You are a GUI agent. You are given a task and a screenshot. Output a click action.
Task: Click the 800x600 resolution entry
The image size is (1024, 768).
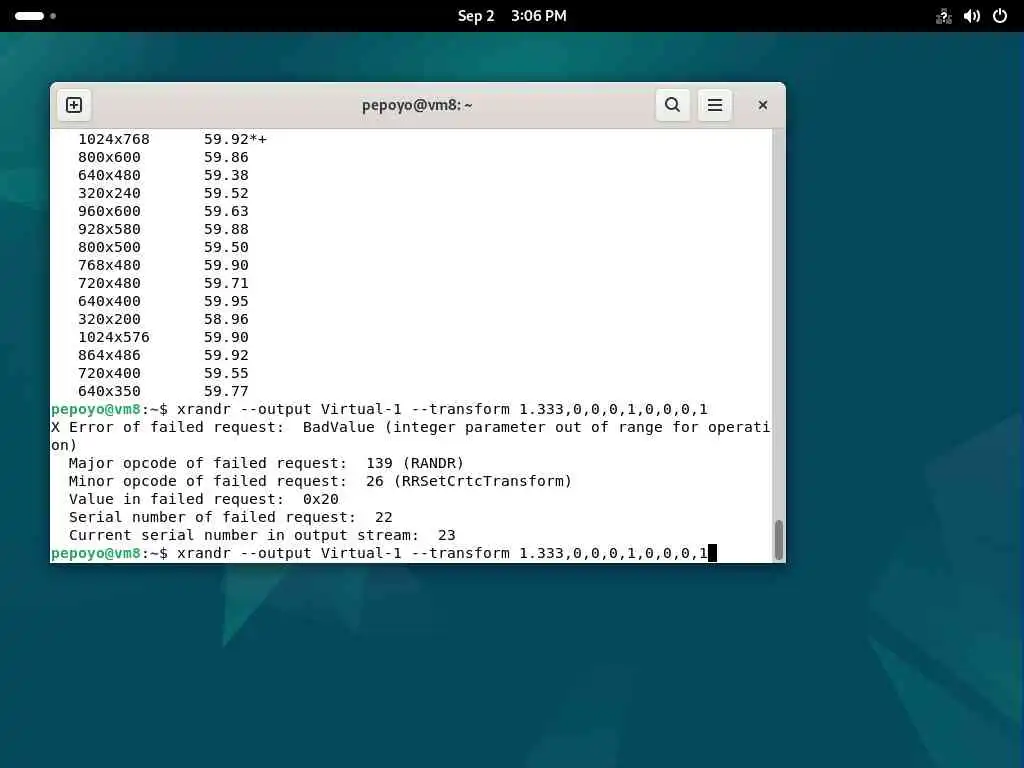(x=109, y=157)
